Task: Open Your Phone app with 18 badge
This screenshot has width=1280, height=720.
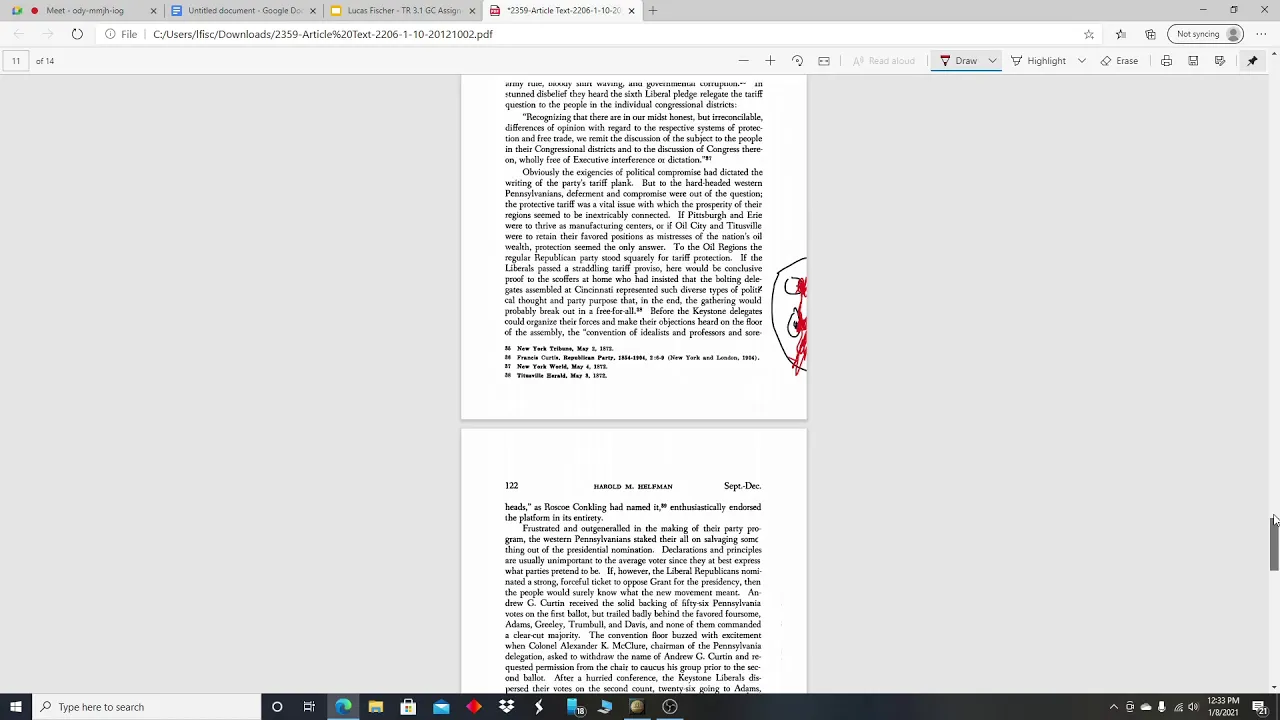Action: [575, 707]
